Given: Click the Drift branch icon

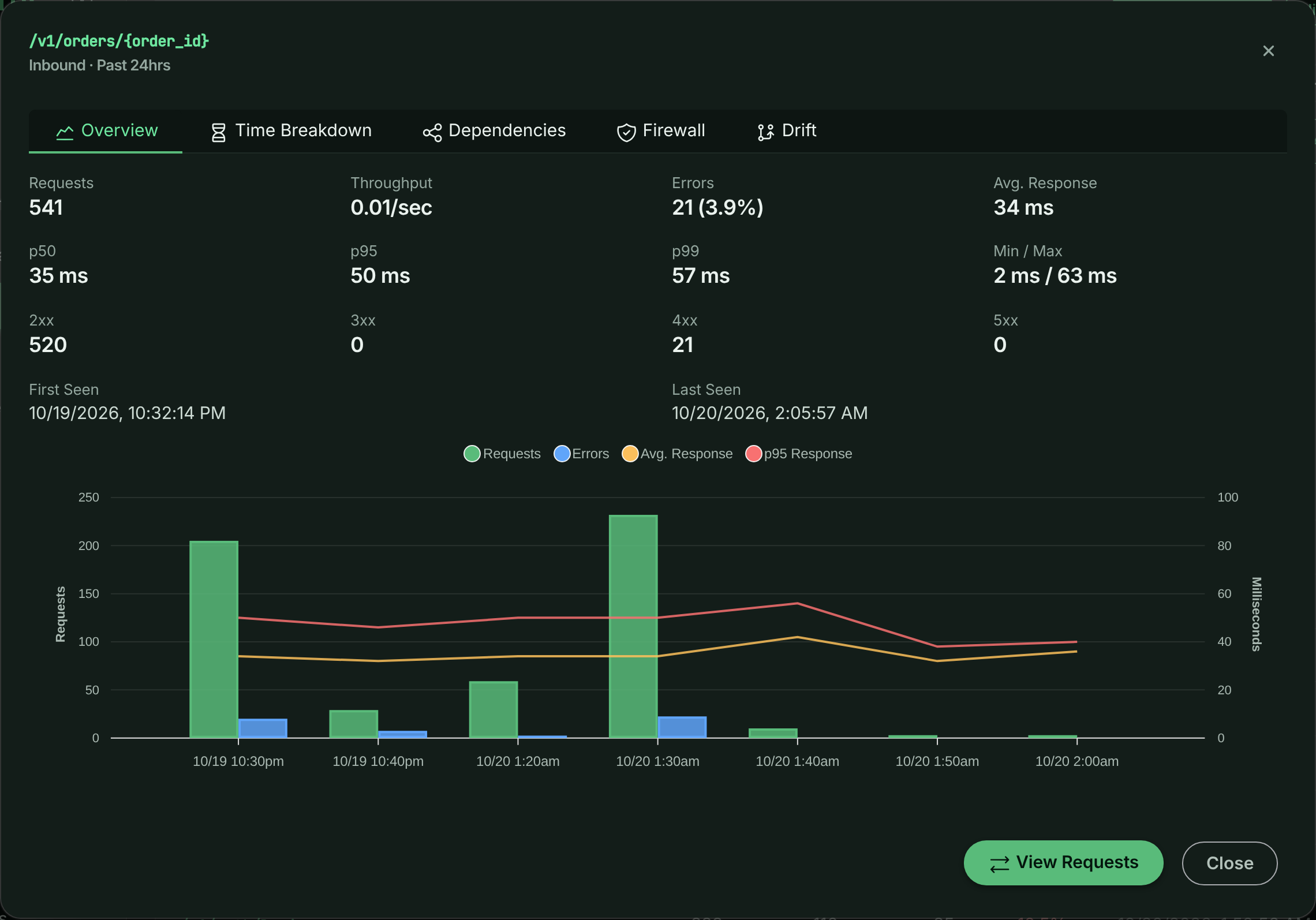Looking at the screenshot, I should click(765, 133).
